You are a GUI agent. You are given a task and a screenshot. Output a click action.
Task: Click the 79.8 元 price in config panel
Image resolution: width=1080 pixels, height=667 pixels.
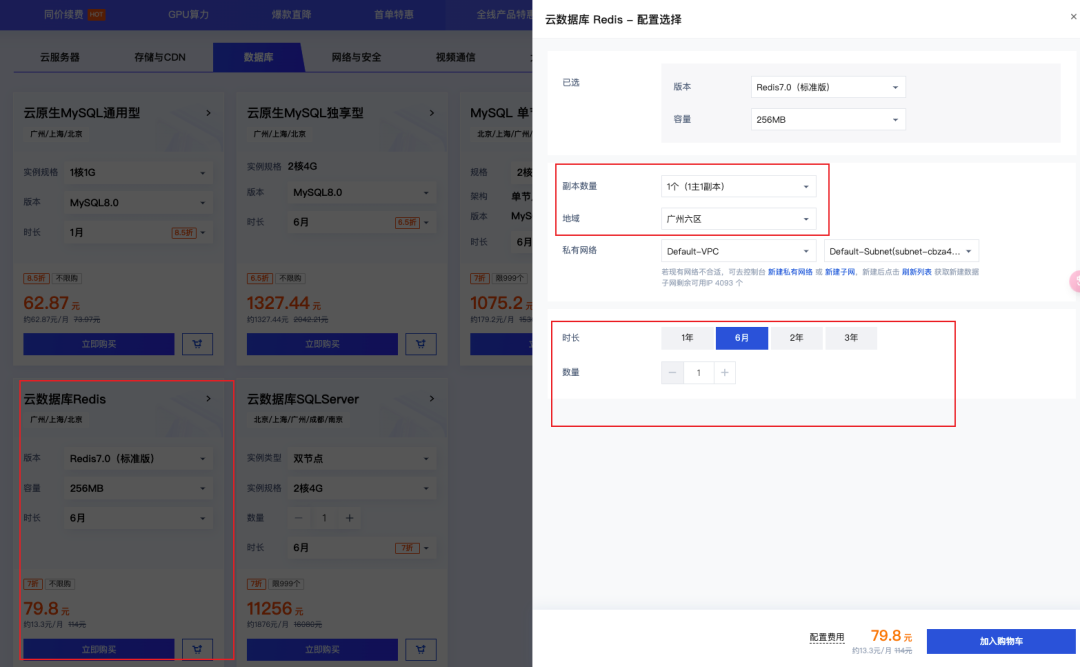(891, 635)
